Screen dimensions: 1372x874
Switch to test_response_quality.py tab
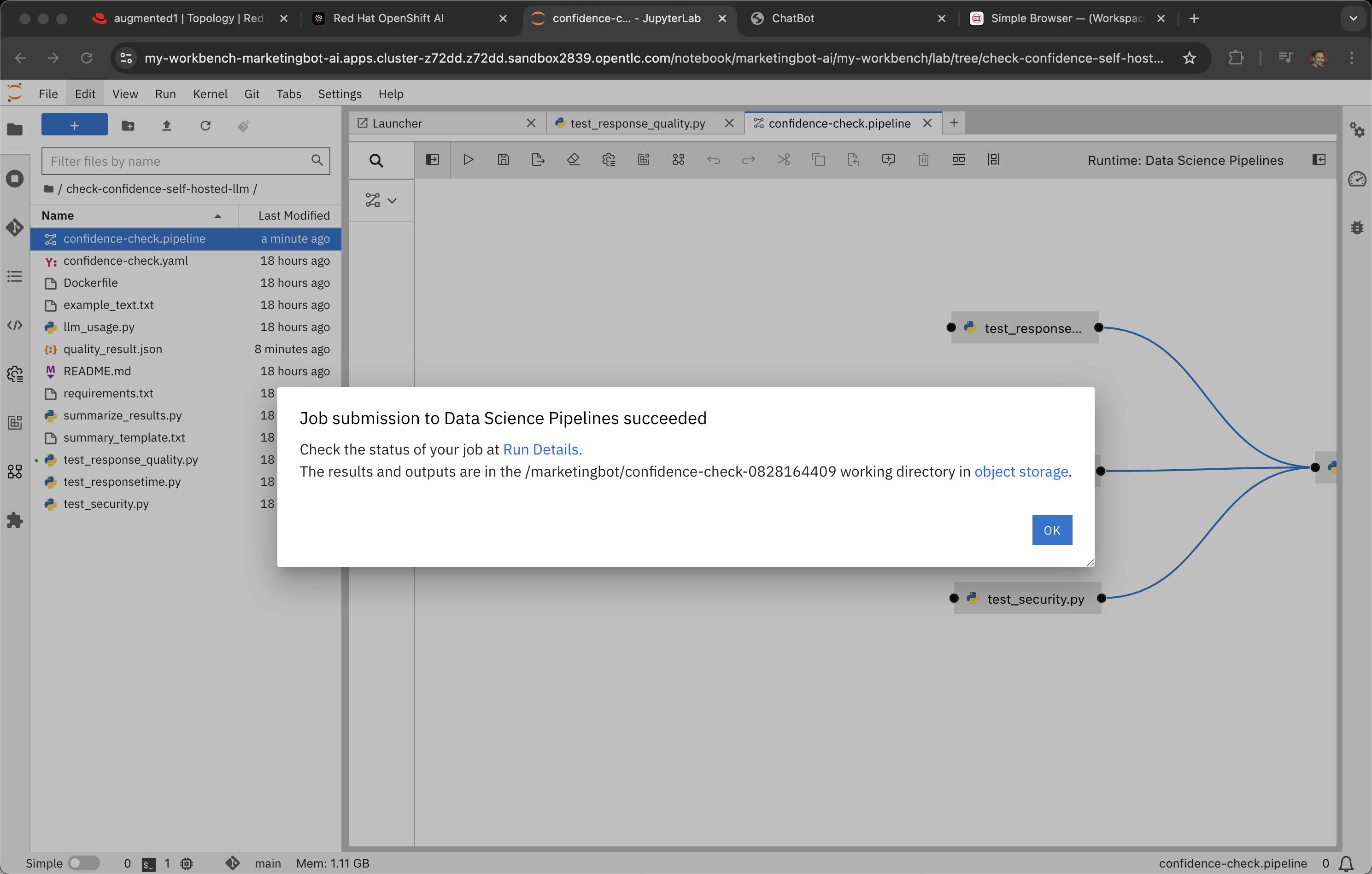(638, 123)
